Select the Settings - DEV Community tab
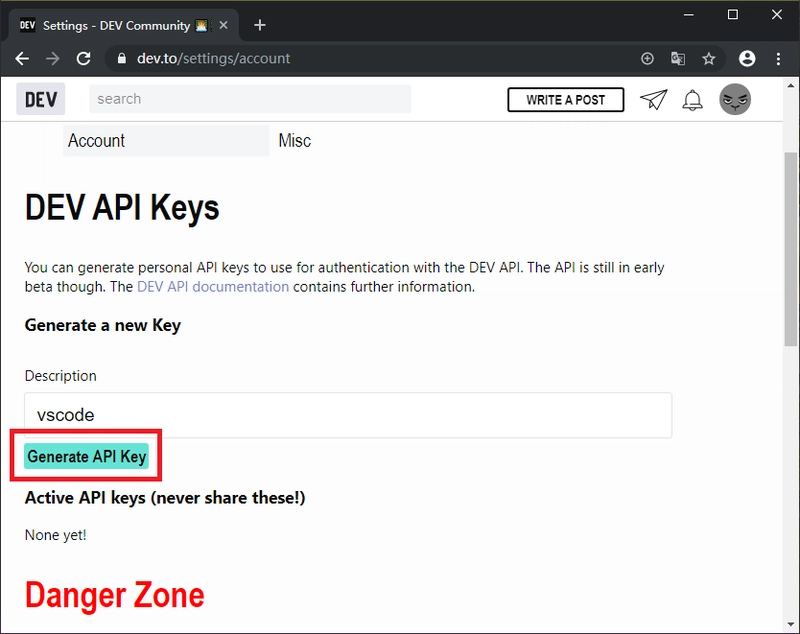800x634 pixels. pyautogui.click(x=122, y=26)
